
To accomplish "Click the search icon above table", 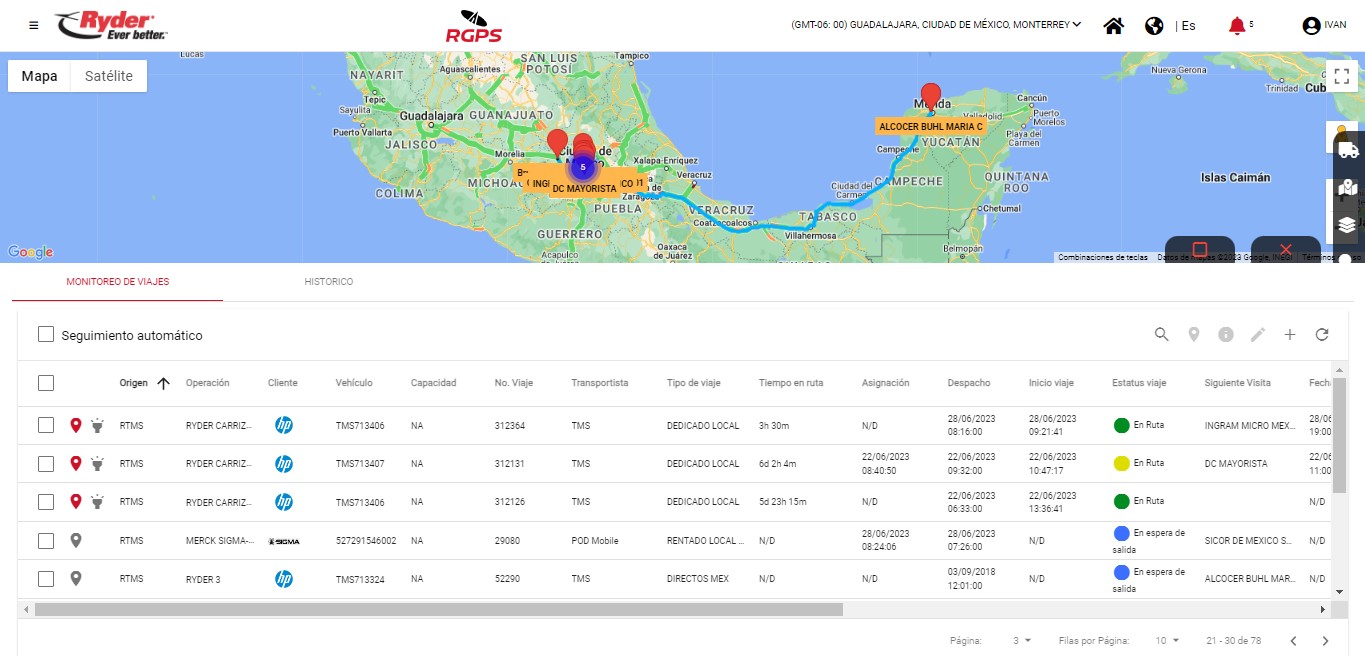I will point(1161,335).
